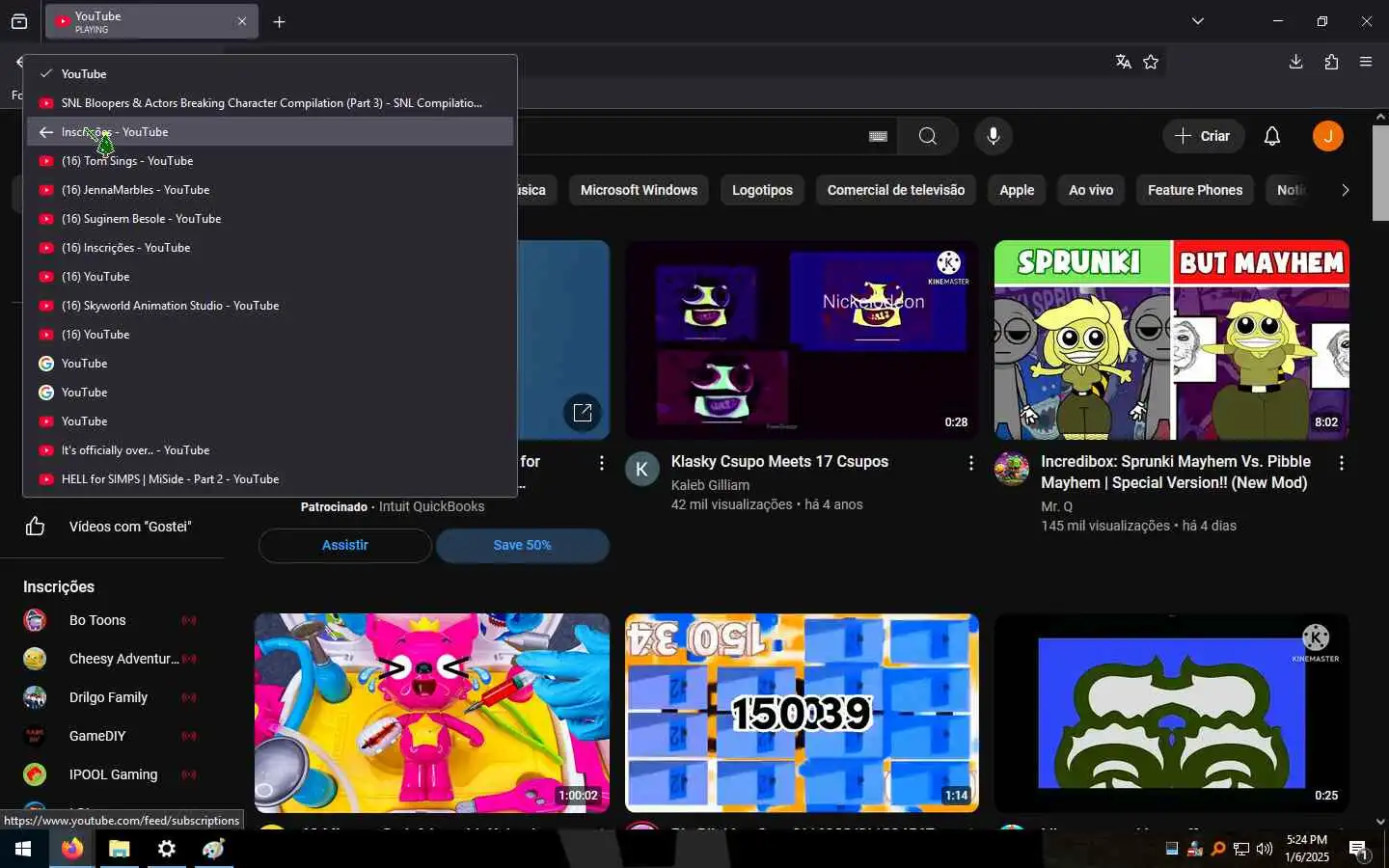Open YouTube notifications bell
The height and width of the screenshot is (868, 1389).
[x=1272, y=136]
